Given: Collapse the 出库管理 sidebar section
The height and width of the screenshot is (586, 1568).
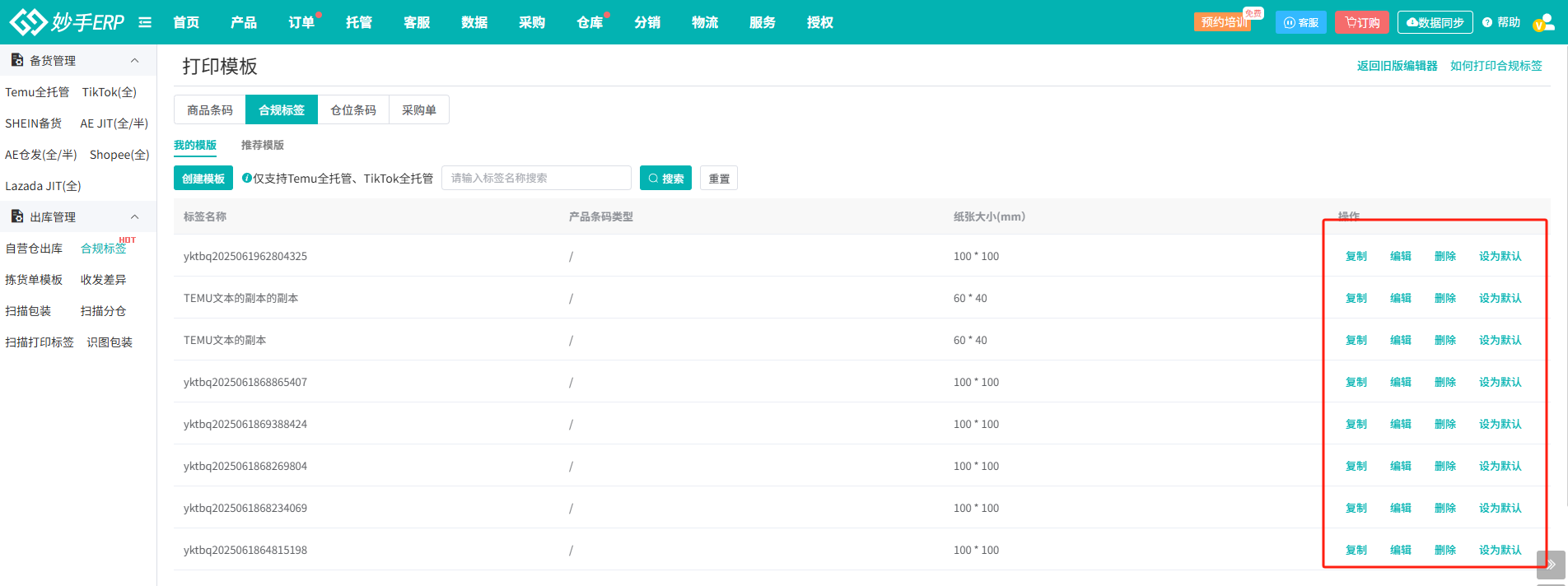Looking at the screenshot, I should [x=135, y=216].
